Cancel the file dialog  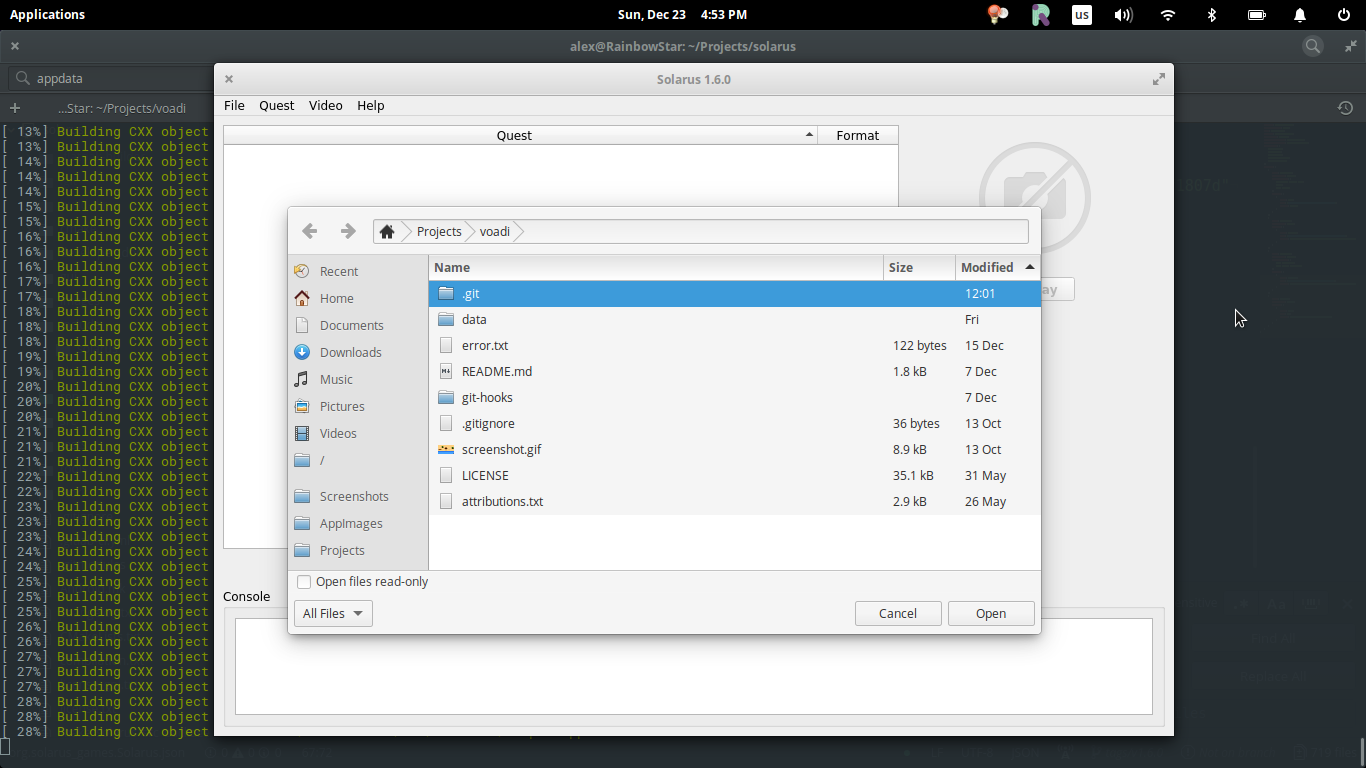coord(898,613)
